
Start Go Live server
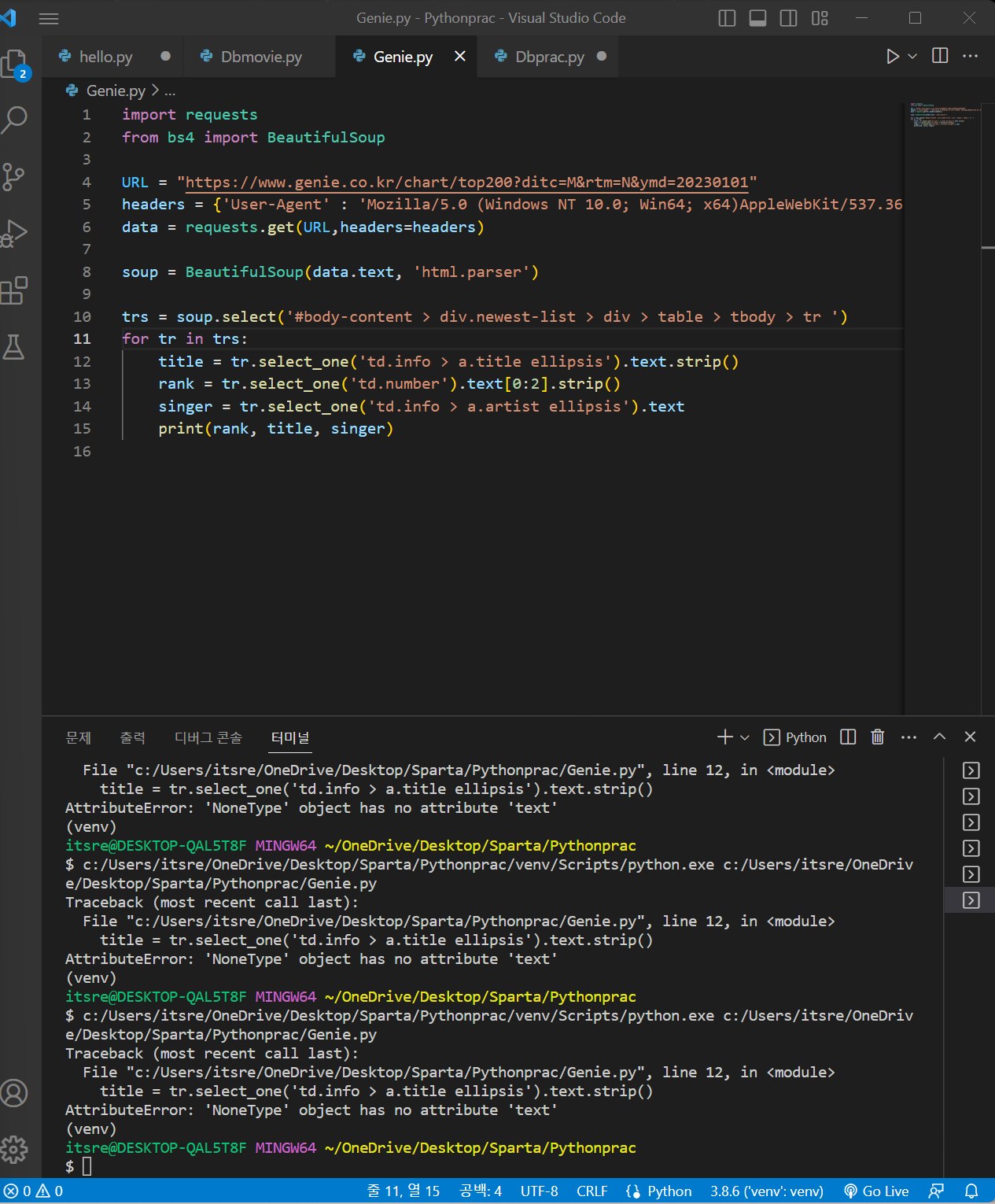(x=875, y=1191)
